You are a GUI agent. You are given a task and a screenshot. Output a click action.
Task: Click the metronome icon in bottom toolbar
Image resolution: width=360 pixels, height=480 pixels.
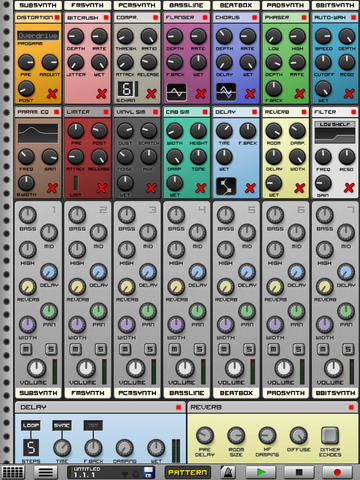(228, 472)
